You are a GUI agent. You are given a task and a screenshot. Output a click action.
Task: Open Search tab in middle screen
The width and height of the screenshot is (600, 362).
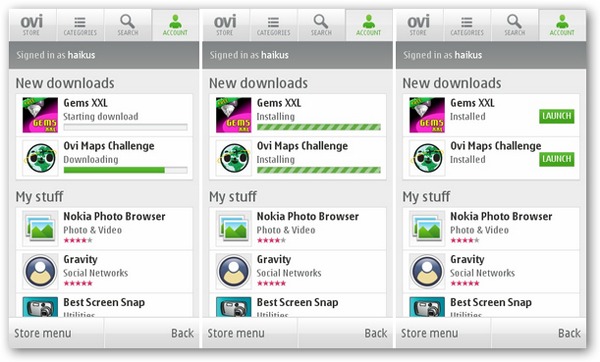tap(321, 25)
